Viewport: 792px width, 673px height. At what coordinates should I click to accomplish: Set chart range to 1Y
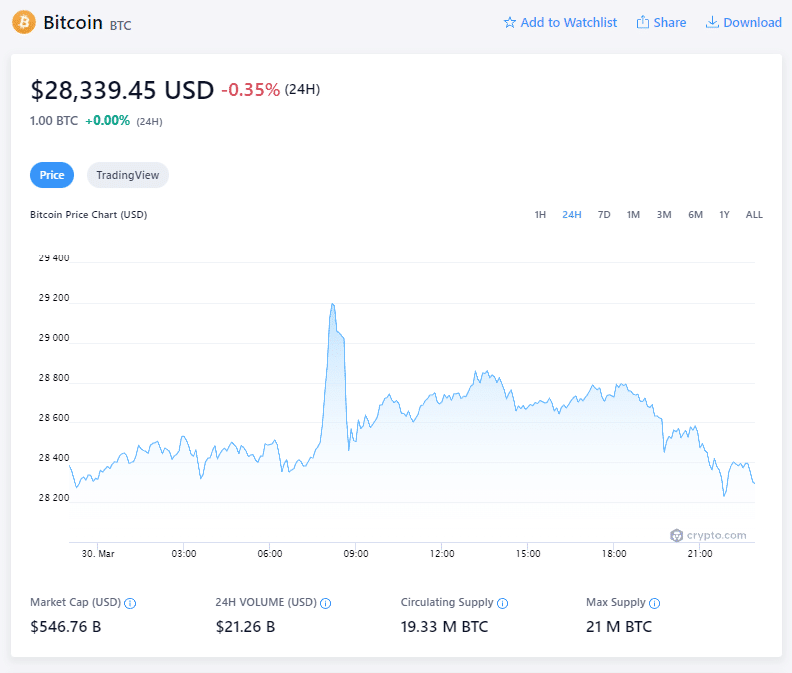tap(724, 215)
